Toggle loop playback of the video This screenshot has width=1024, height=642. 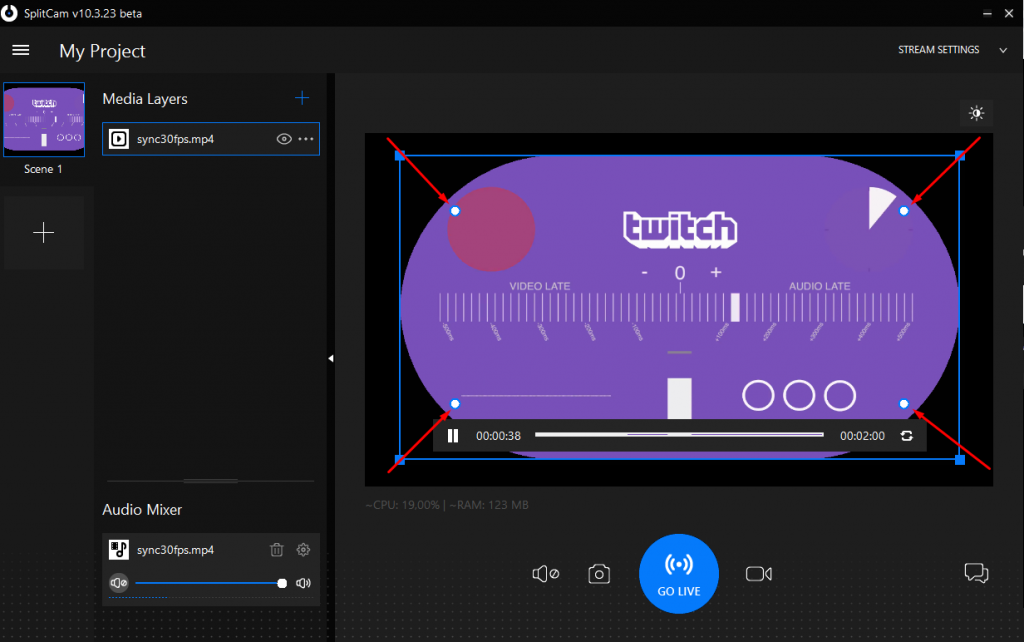[x=906, y=436]
